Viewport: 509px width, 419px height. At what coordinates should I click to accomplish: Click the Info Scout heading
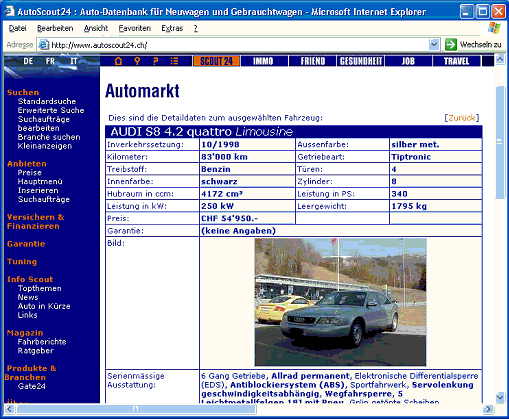tap(30, 279)
